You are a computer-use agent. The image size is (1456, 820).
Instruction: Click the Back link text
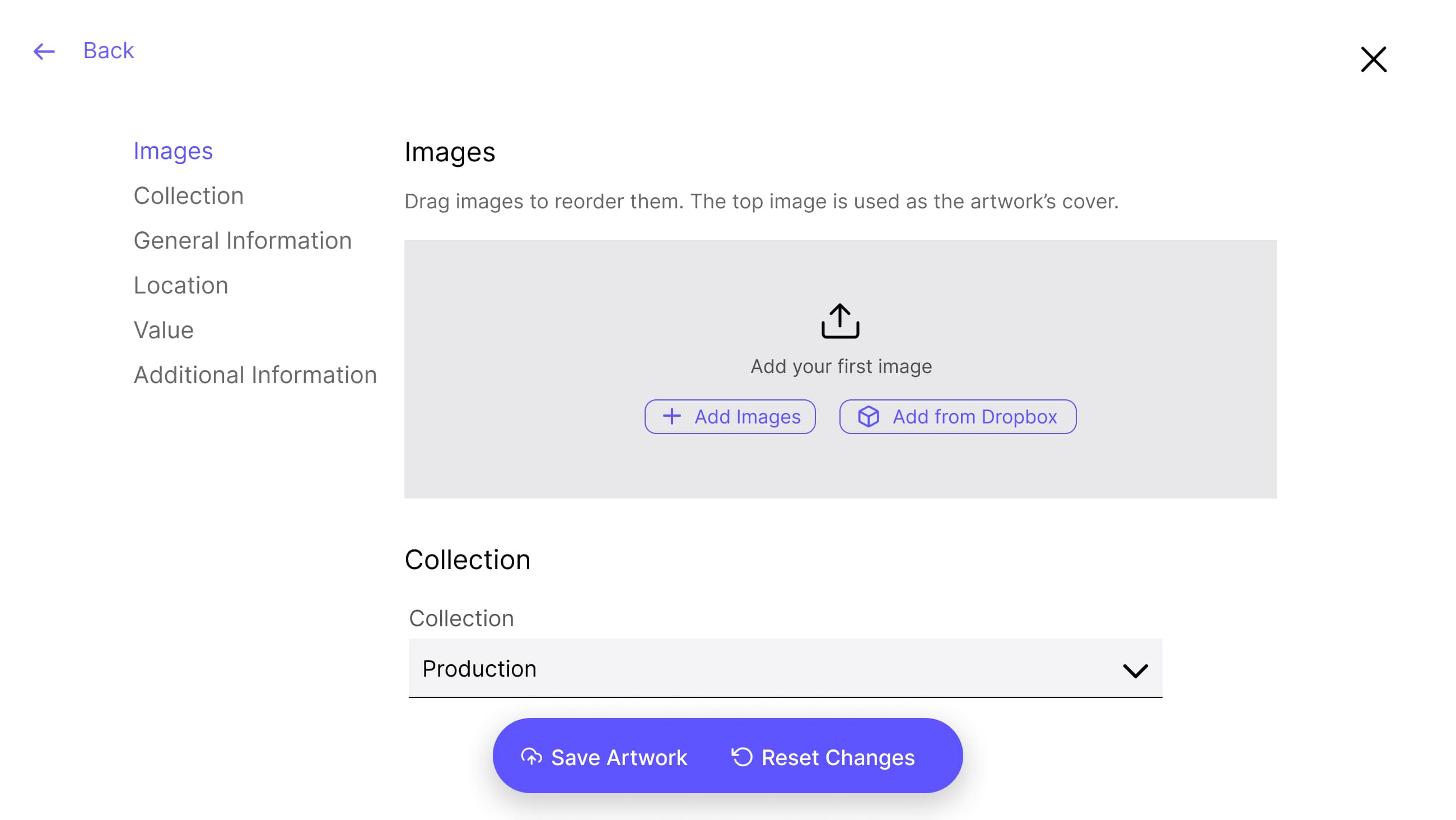tap(109, 51)
